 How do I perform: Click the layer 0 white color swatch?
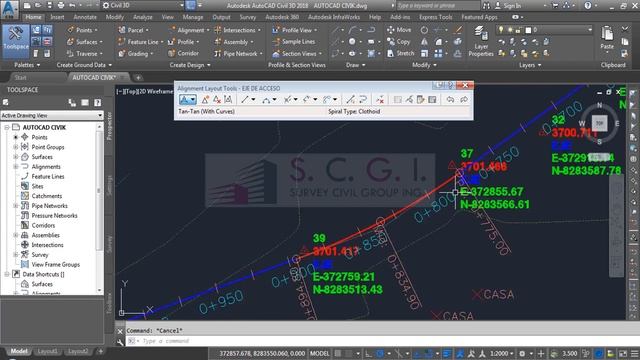528,30
